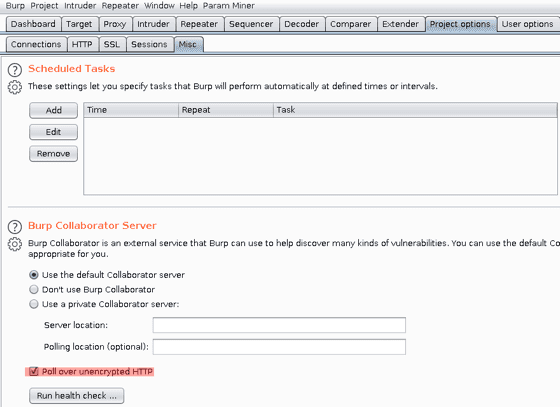The height and width of the screenshot is (407, 560).
Task: Select the Project options tab
Action: [460, 24]
